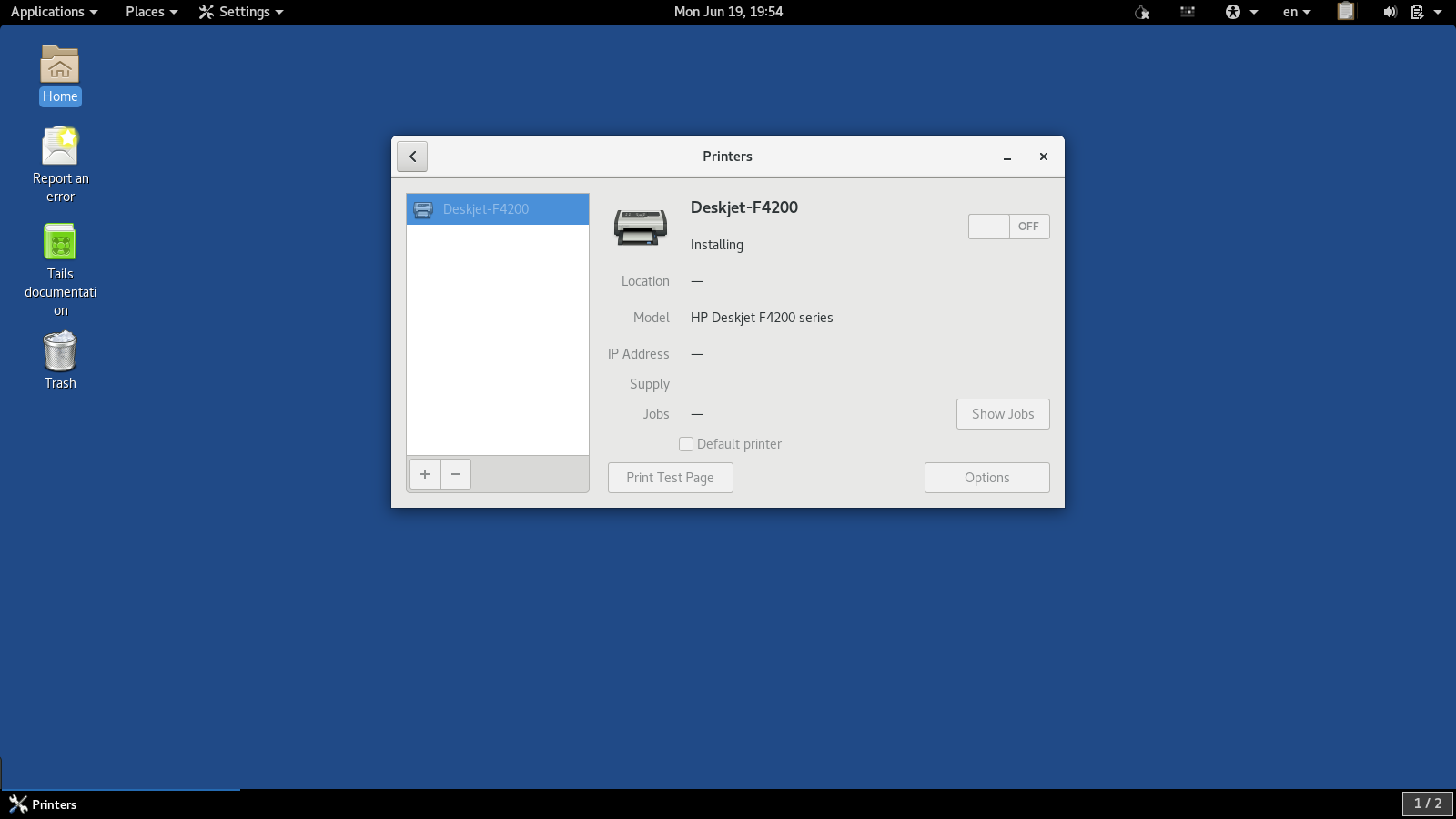Image resolution: width=1456 pixels, height=819 pixels.
Task: Open the accessibility menu
Action: (x=1241, y=12)
